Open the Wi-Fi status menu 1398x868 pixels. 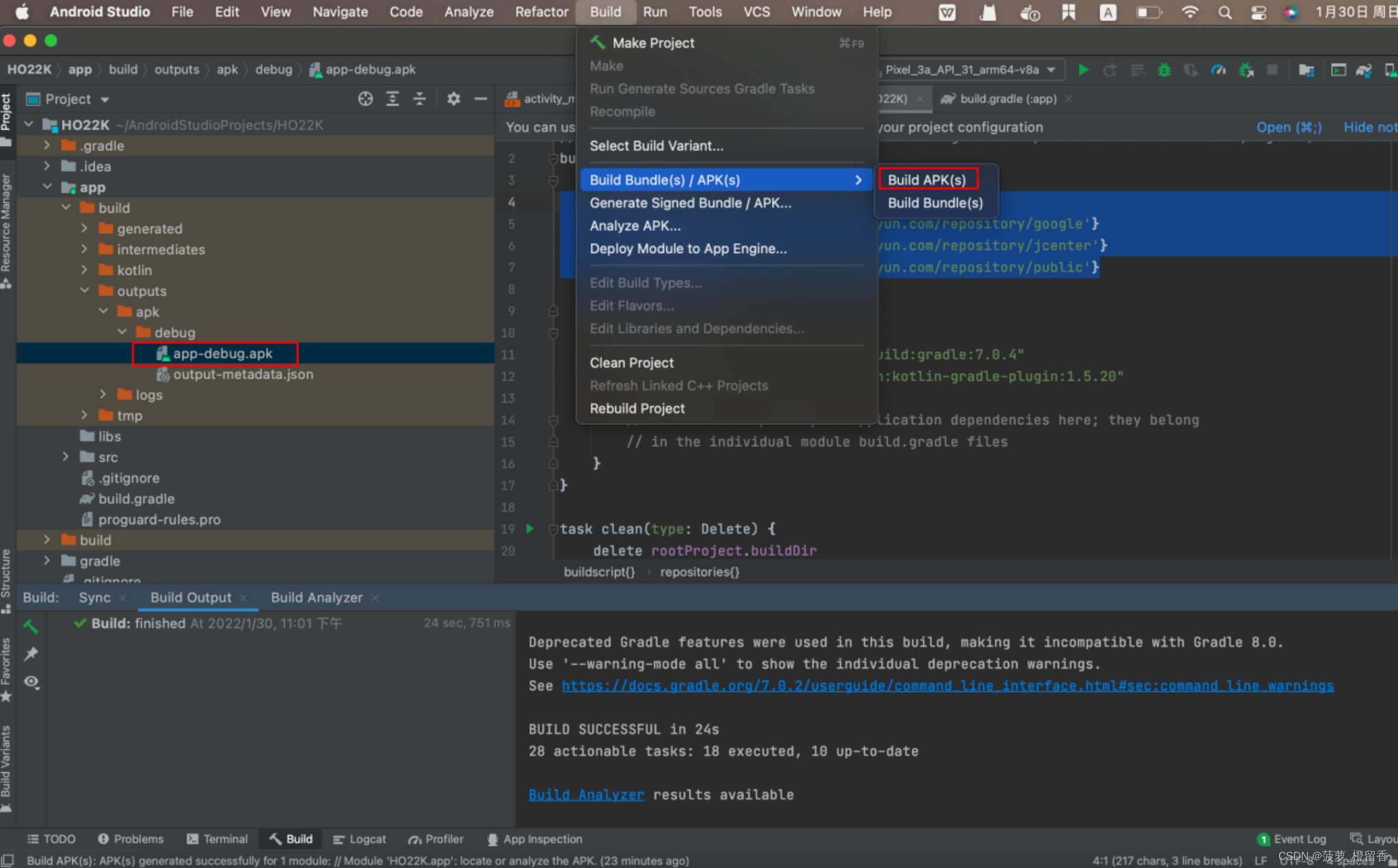[x=1189, y=12]
